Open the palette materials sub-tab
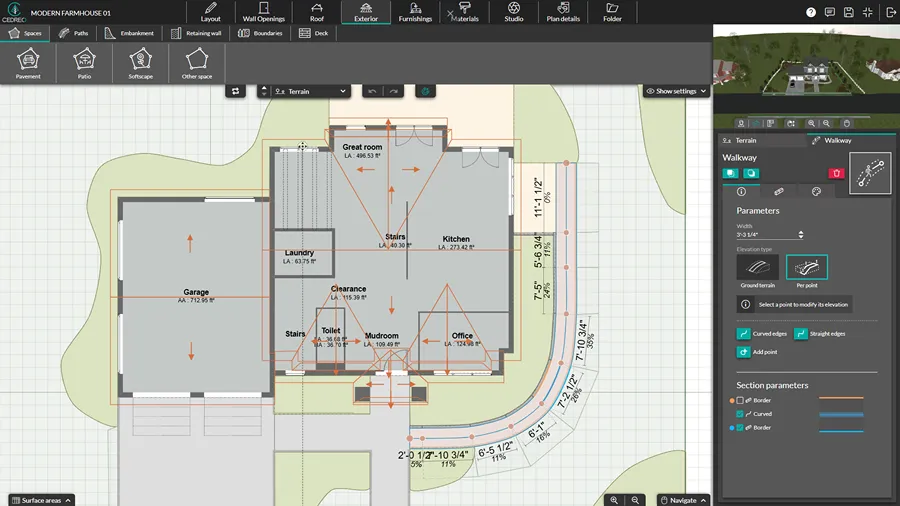Image resolution: width=900 pixels, height=506 pixels. (x=816, y=192)
